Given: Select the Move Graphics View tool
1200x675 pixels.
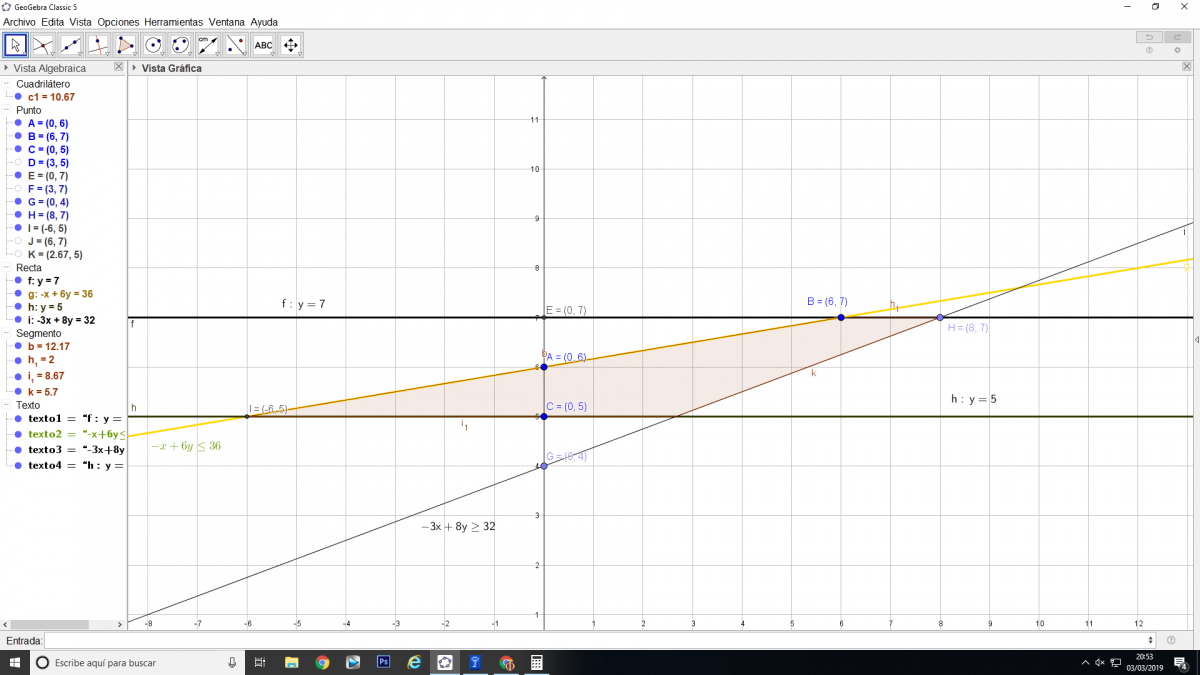Looking at the screenshot, I should pyautogui.click(x=291, y=45).
